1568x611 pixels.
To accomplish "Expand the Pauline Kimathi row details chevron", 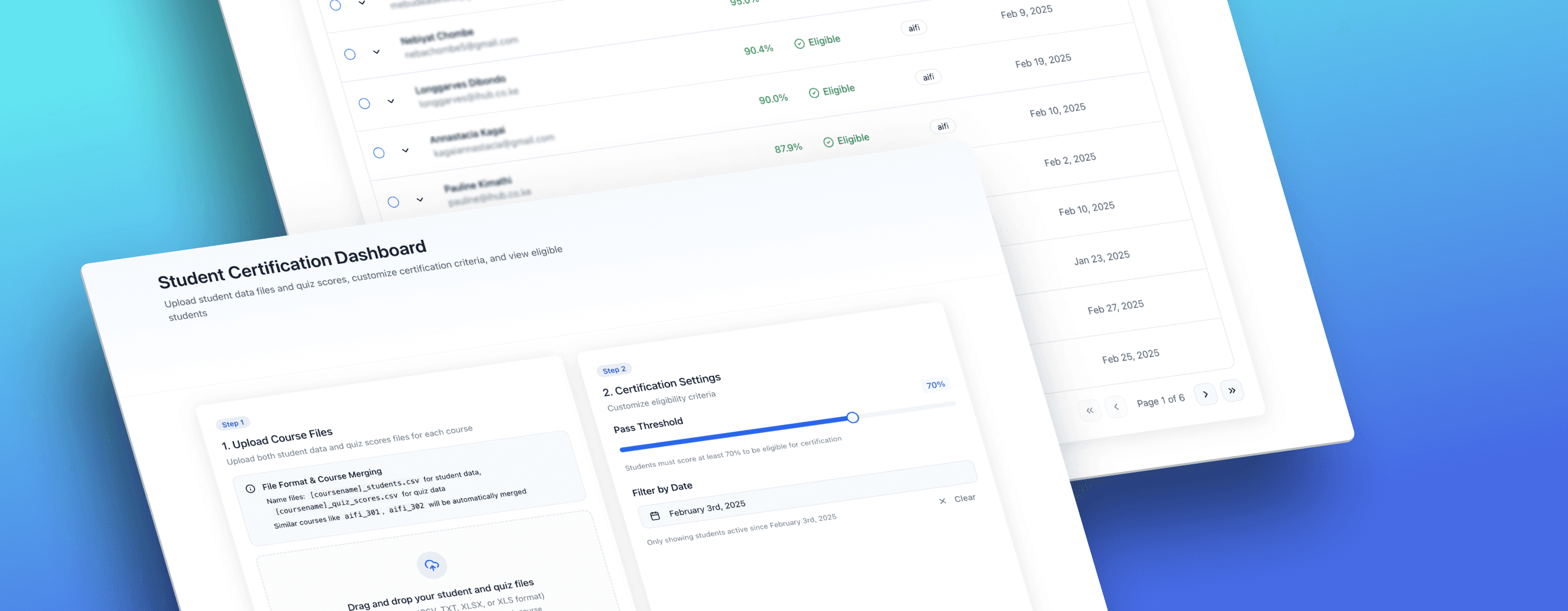I will (x=420, y=199).
